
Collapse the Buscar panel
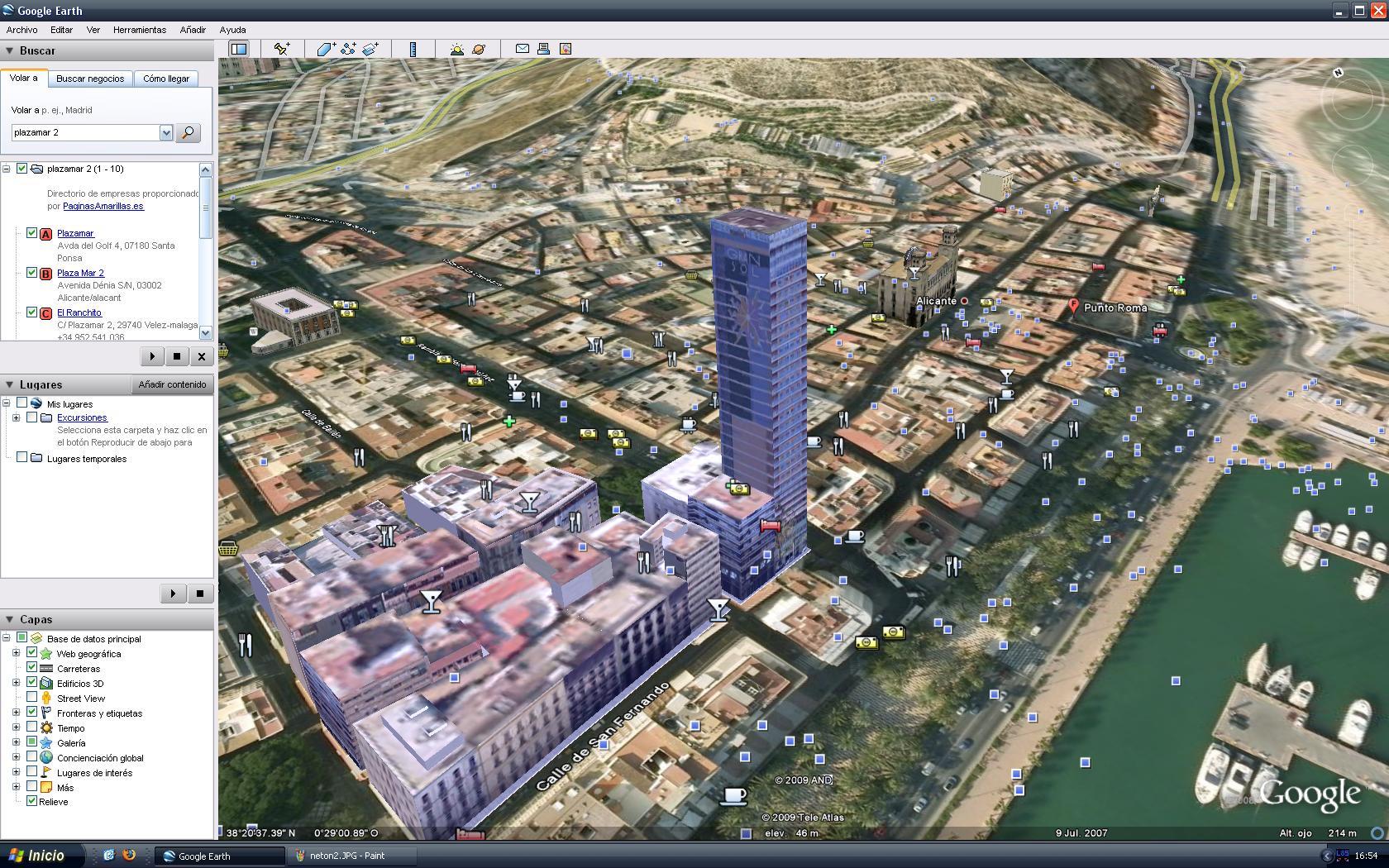click(10, 50)
